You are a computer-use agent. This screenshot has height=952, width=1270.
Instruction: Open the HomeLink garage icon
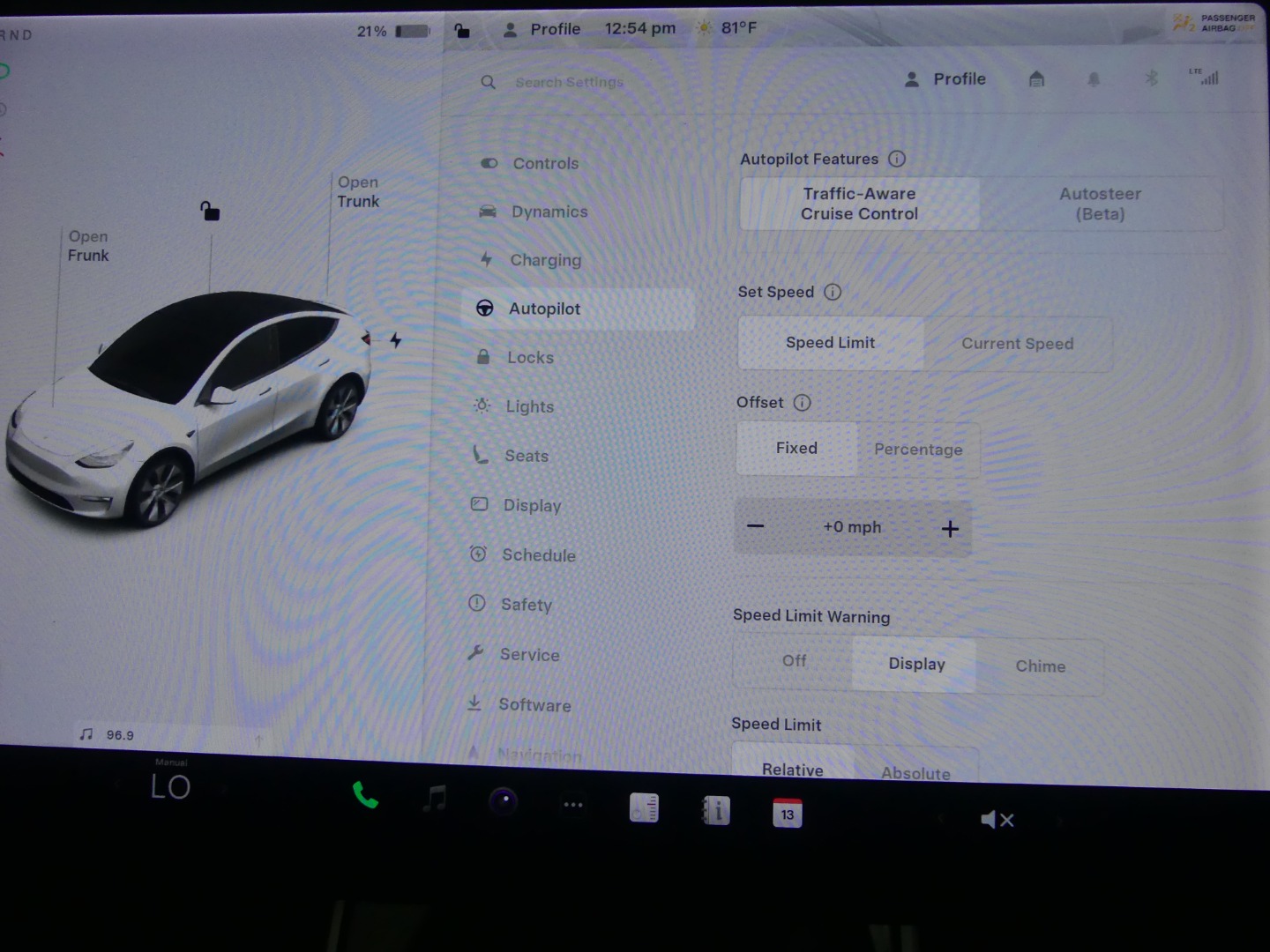pos(1036,79)
